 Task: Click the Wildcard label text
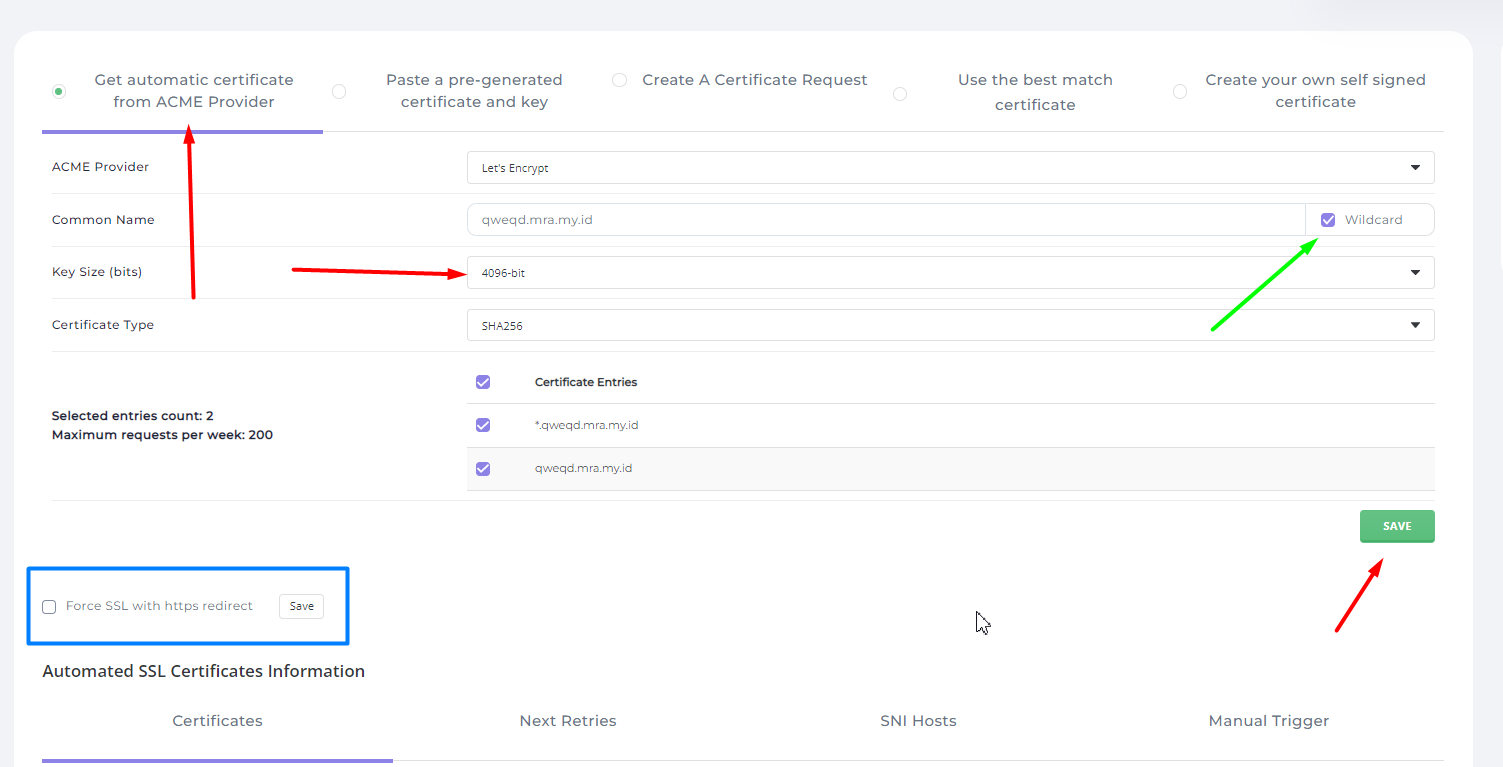point(1373,220)
